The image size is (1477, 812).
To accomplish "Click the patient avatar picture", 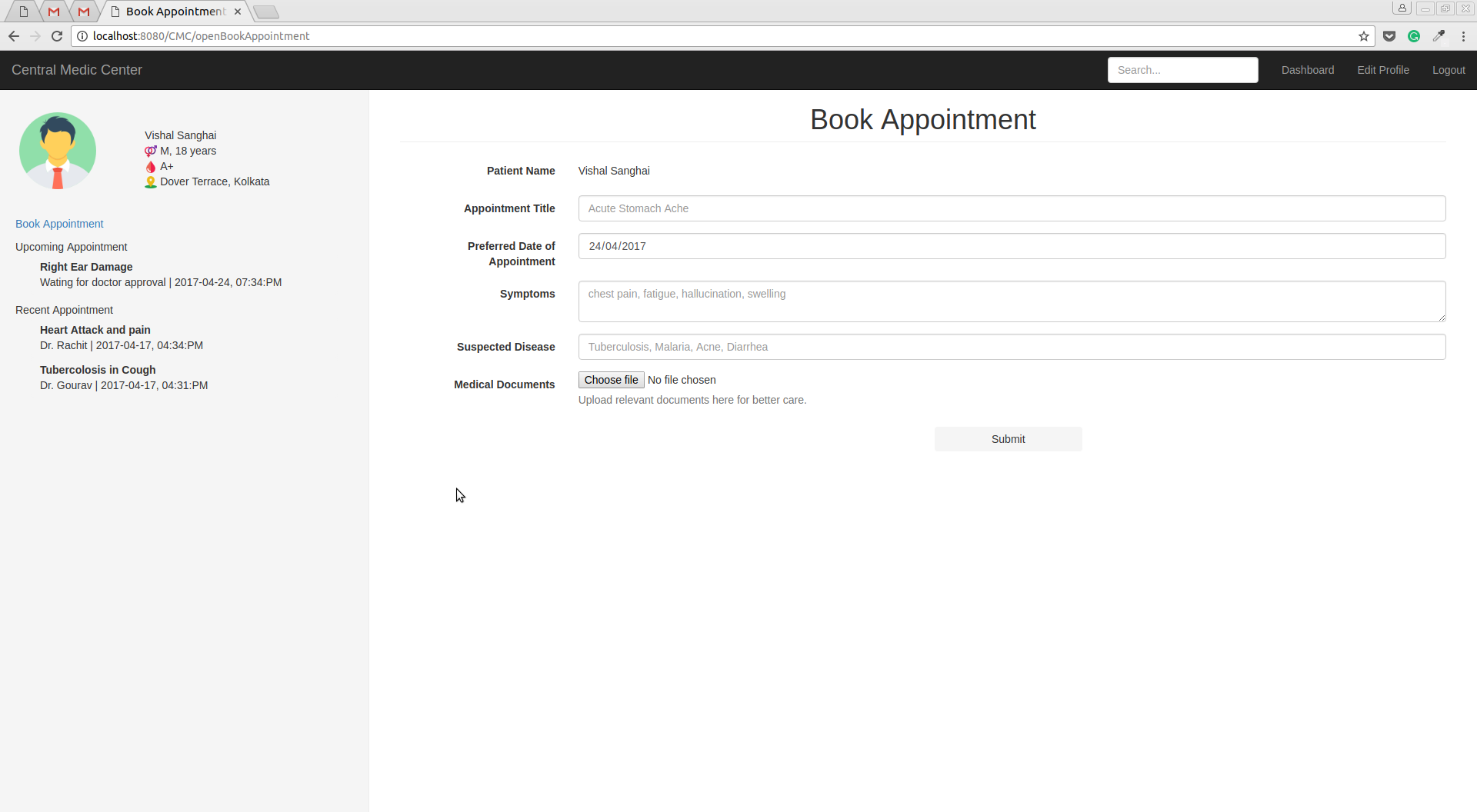I will (x=58, y=151).
